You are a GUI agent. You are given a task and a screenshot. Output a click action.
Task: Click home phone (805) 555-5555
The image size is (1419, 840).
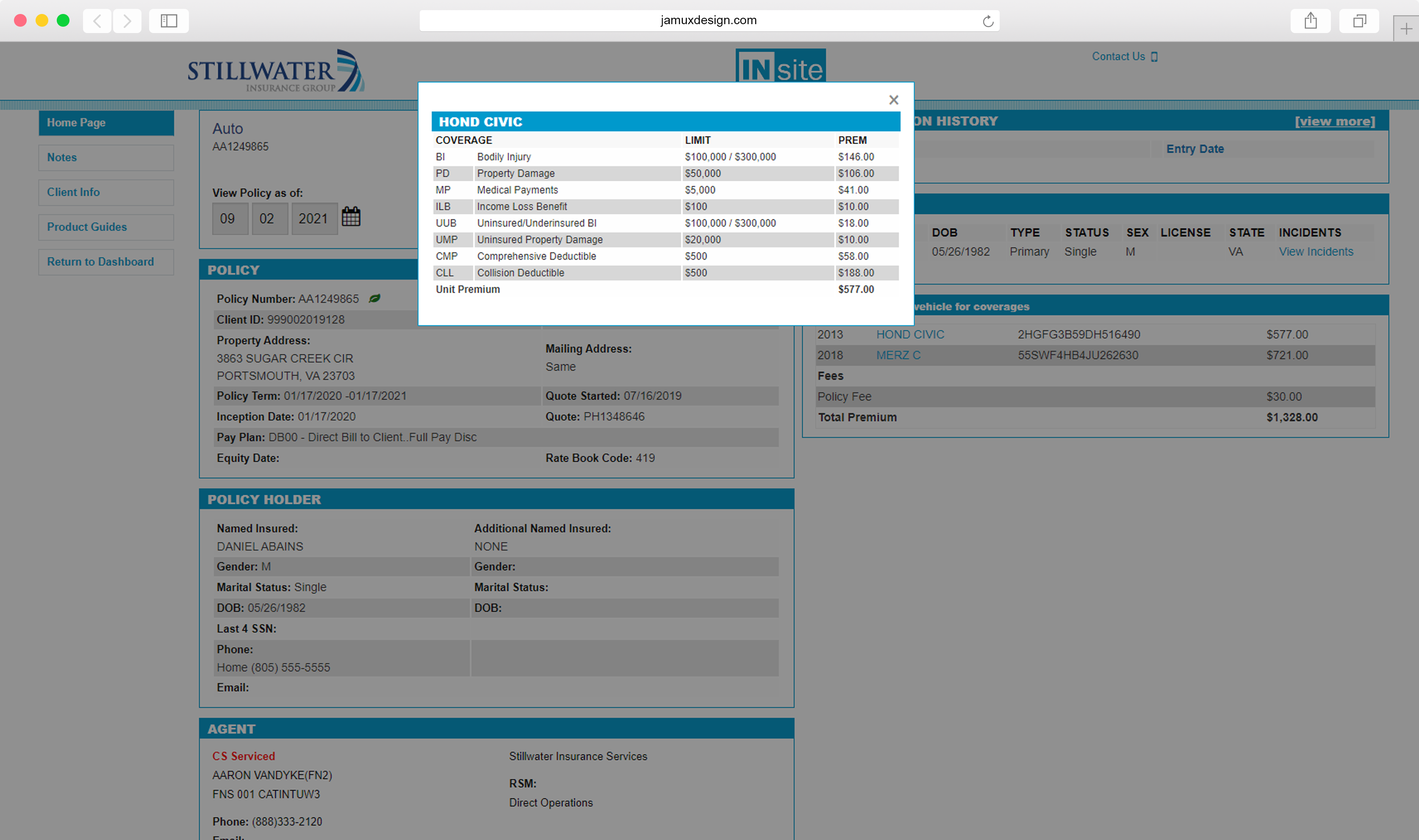click(x=291, y=668)
